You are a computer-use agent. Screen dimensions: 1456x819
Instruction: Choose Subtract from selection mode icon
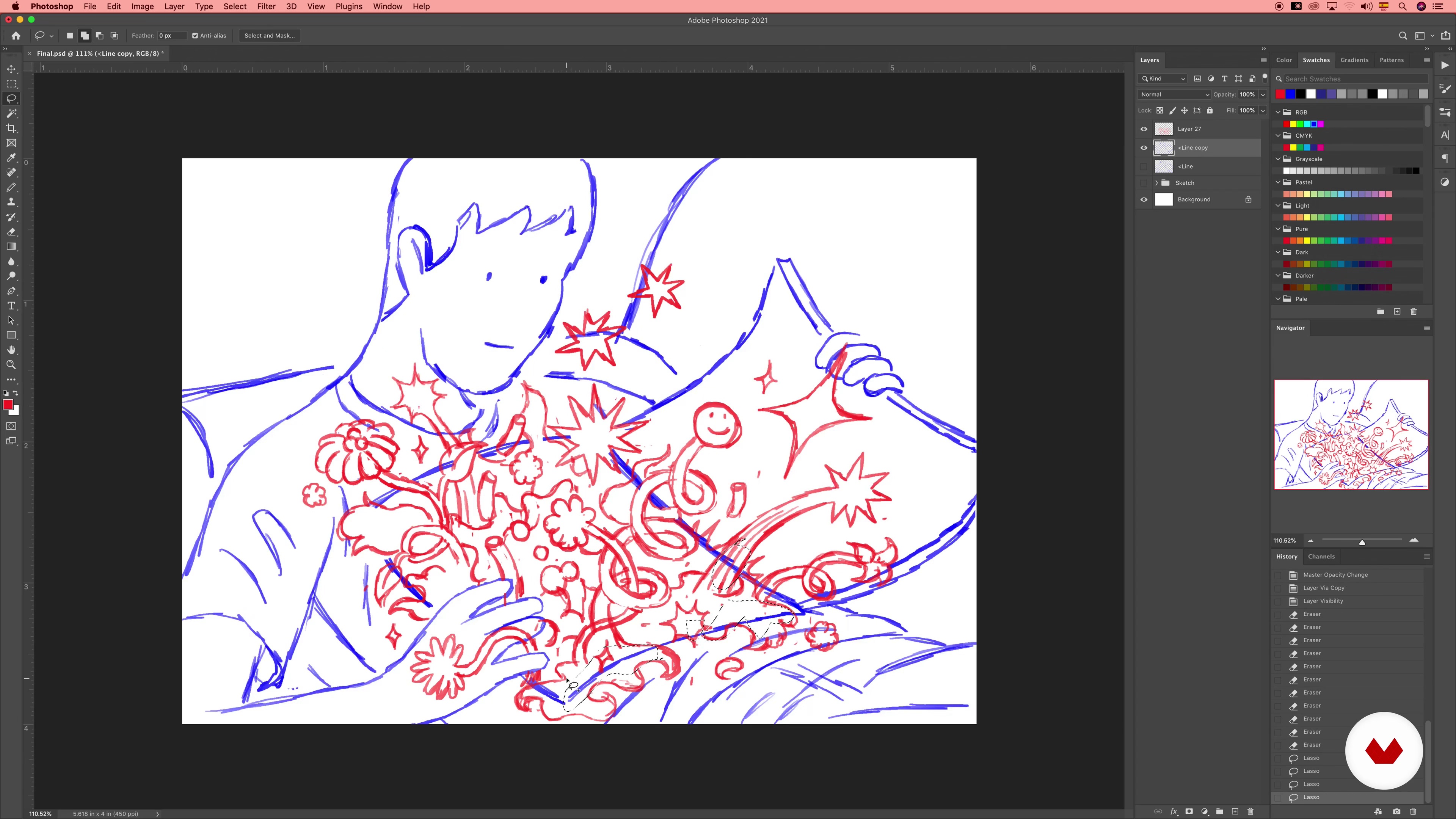(99, 36)
